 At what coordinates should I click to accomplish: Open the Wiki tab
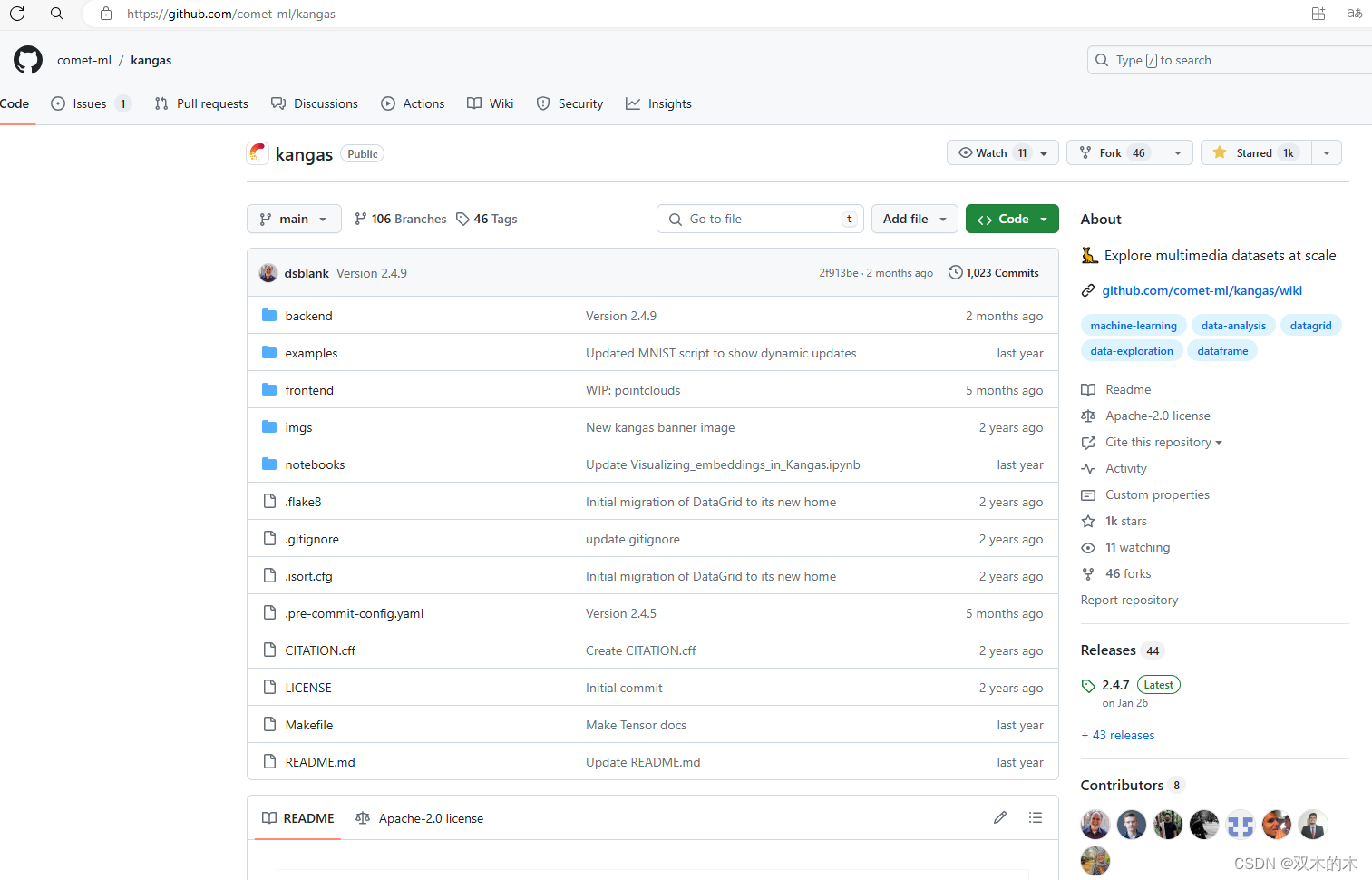tap(491, 103)
